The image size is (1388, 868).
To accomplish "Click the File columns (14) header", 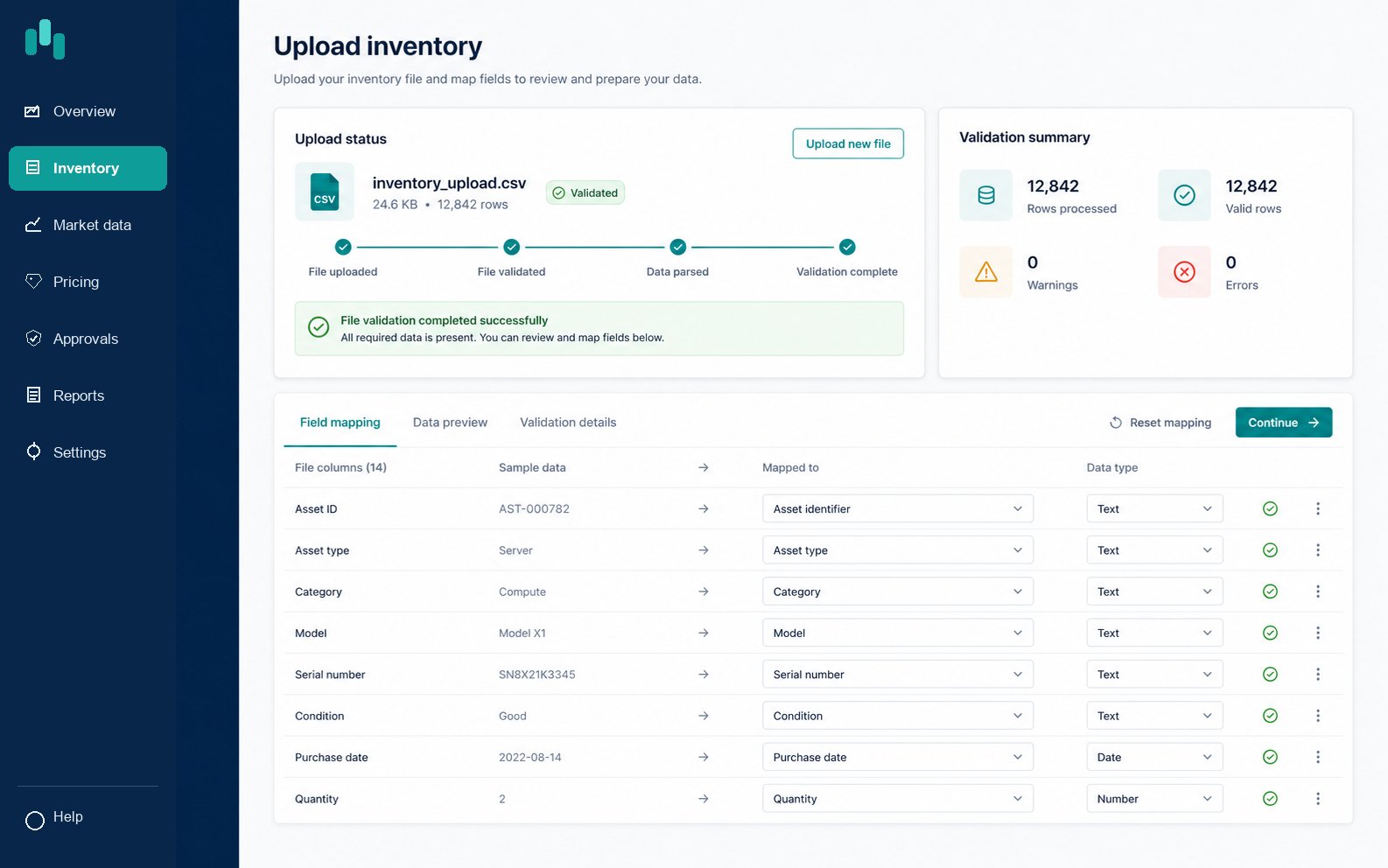I will pyautogui.click(x=340, y=467).
